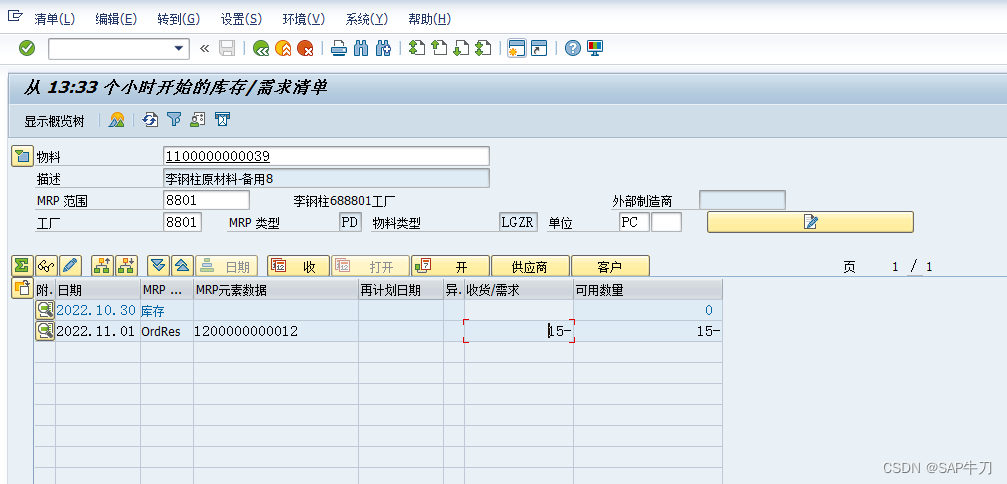
Task: Click the 单位 field showing PC
Action: 634,222
